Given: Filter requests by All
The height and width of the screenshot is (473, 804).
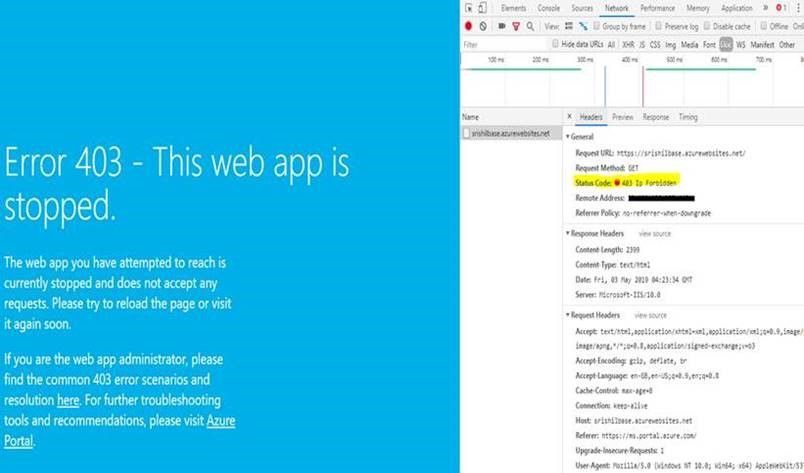Looking at the screenshot, I should (611, 45).
